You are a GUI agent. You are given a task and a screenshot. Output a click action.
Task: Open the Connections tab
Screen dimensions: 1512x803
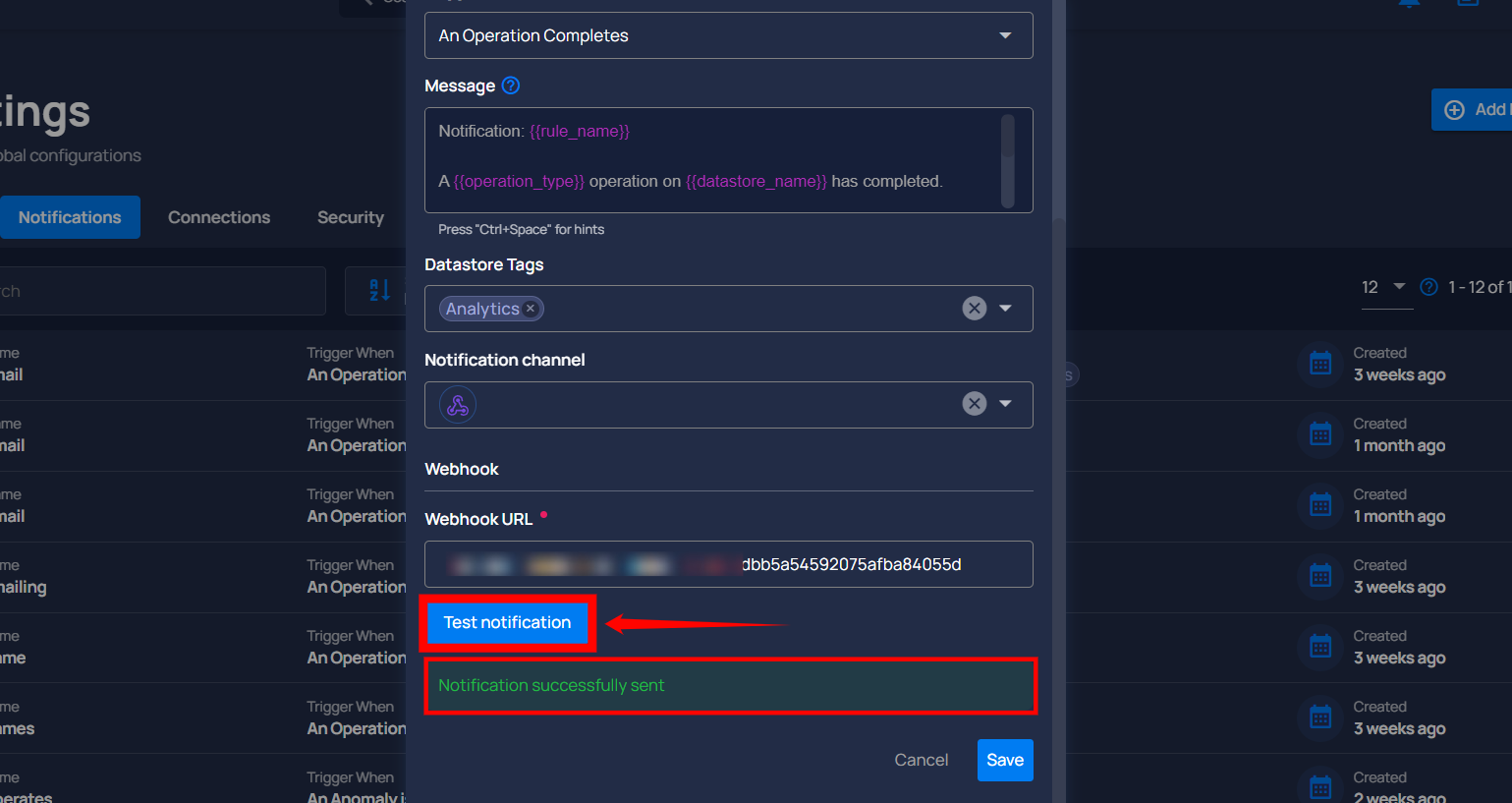[219, 217]
